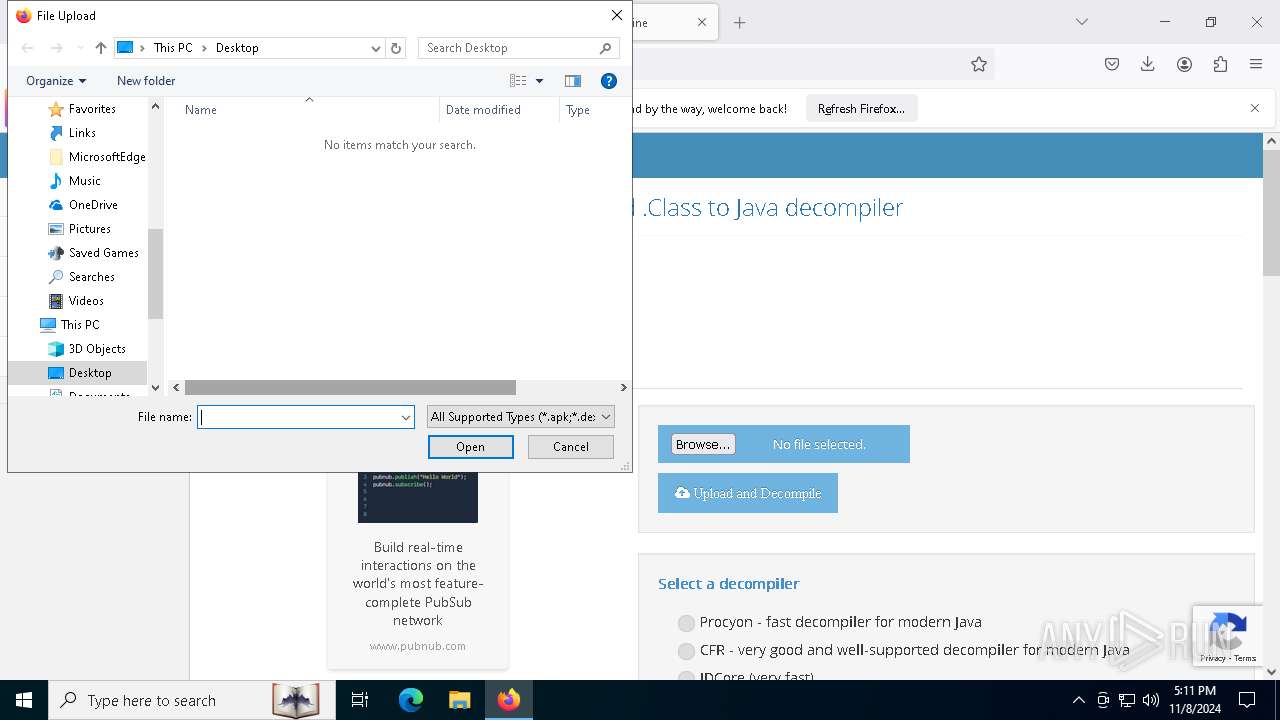The width and height of the screenshot is (1280, 720).
Task: Click www.pubnub.com ad link
Action: coord(417,646)
